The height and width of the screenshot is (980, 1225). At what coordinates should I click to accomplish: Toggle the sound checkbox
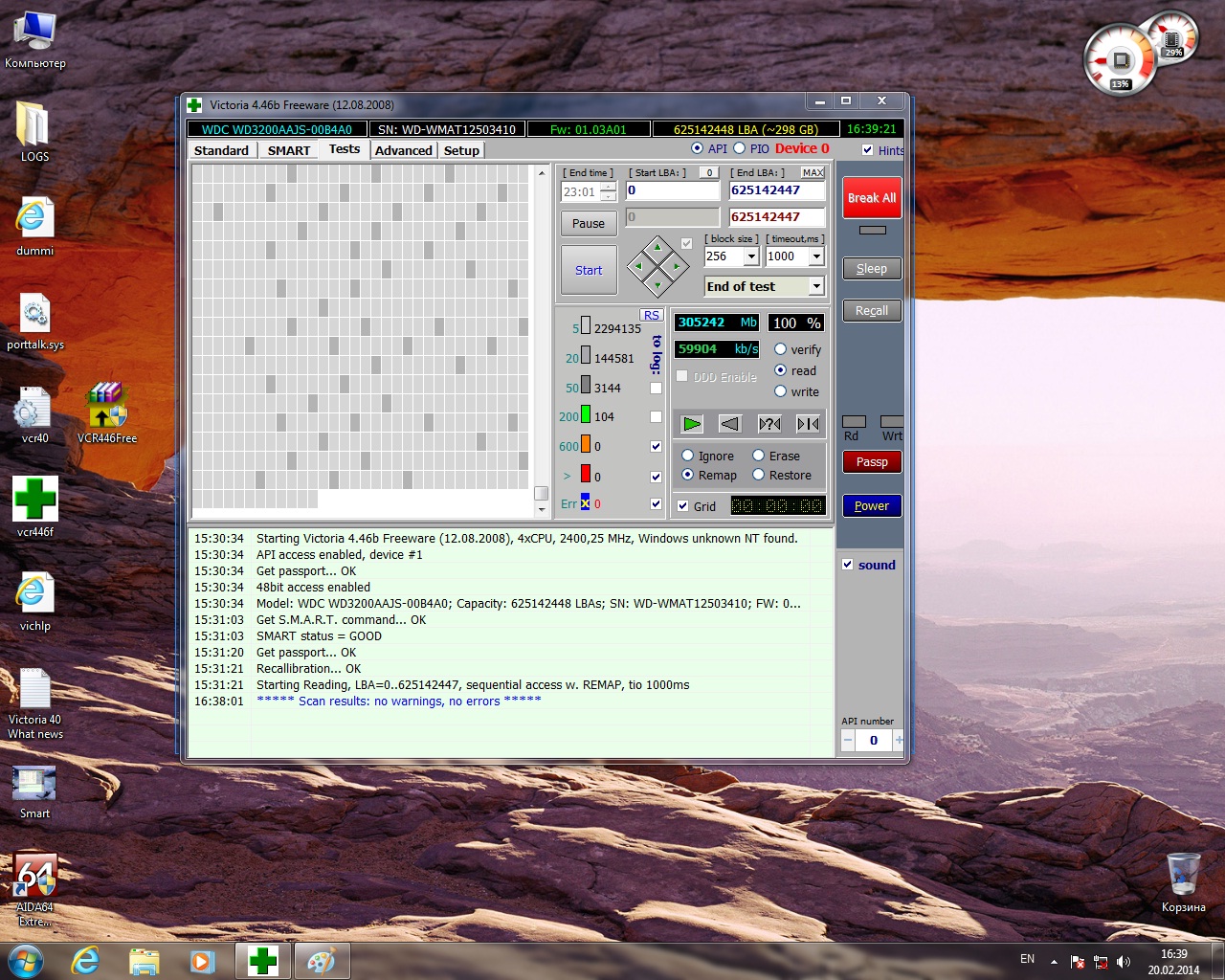(x=848, y=565)
